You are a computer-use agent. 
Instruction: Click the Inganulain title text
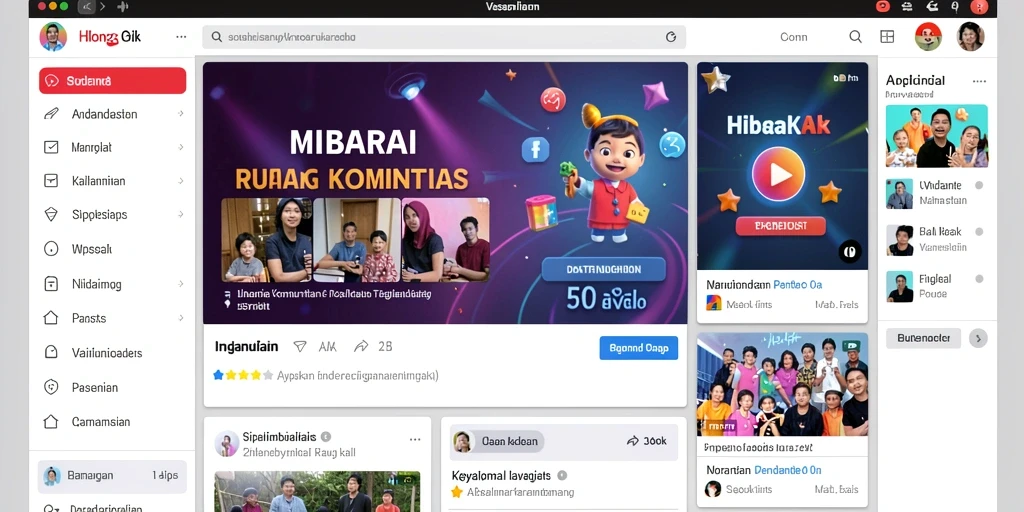[246, 347]
